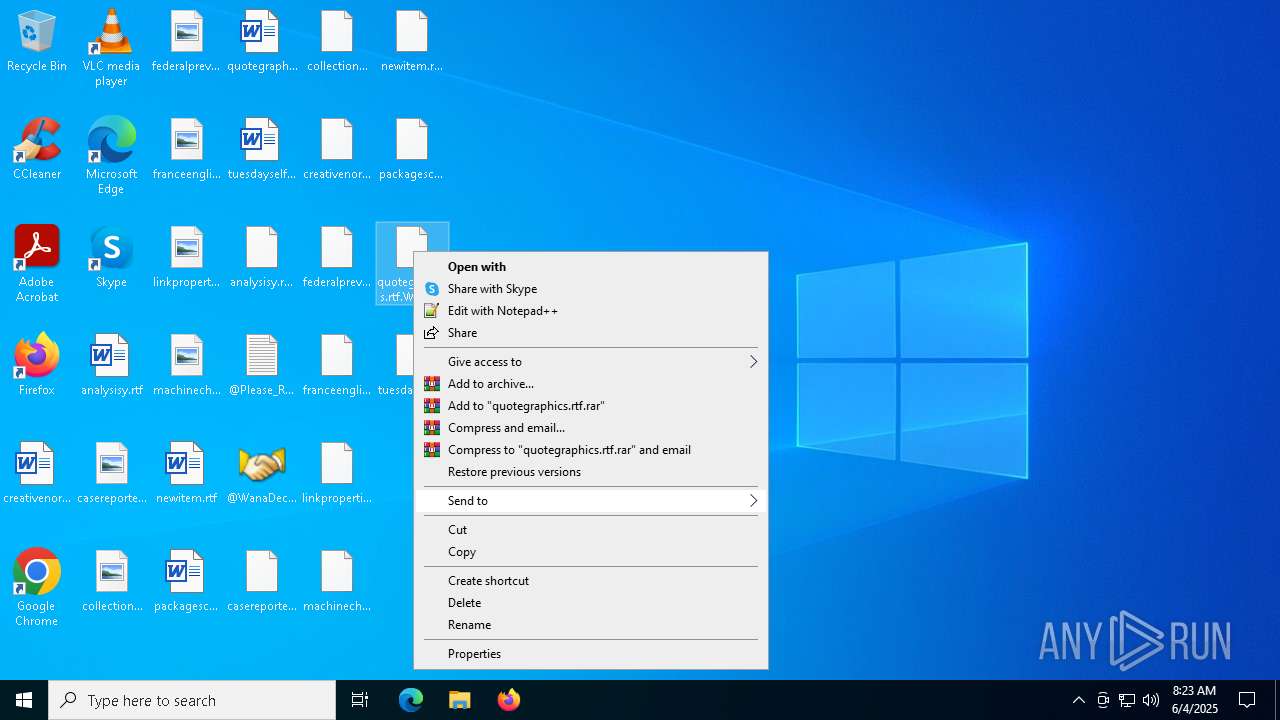Viewport: 1280px width, 720px height.
Task: Choose Add to "quotegraphics.rtf.rar"
Action: pyautogui.click(x=591, y=406)
